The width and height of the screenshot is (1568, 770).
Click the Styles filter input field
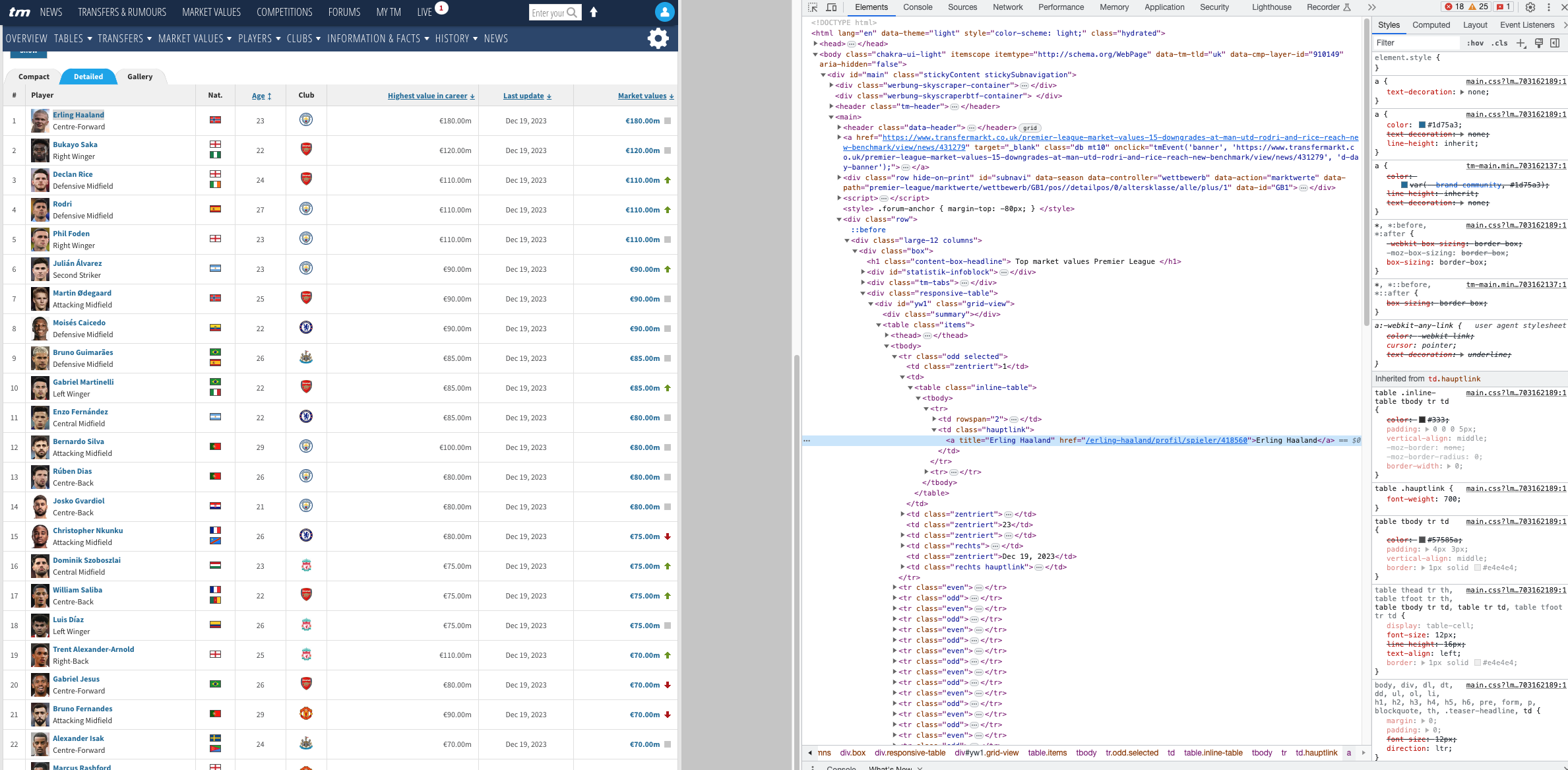point(1416,43)
